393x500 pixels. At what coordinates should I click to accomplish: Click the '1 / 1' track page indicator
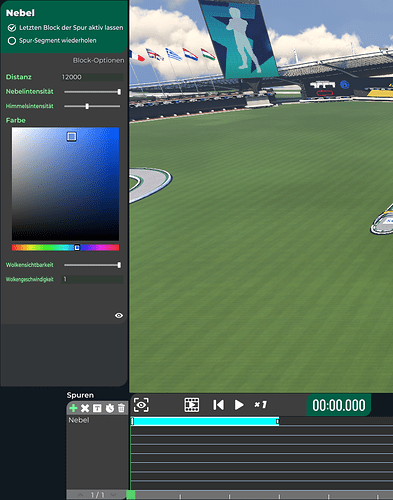(97, 495)
